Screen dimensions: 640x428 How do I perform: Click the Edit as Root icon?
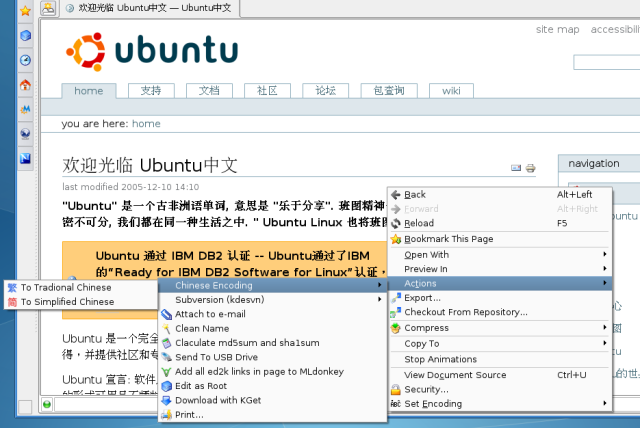click(166, 386)
